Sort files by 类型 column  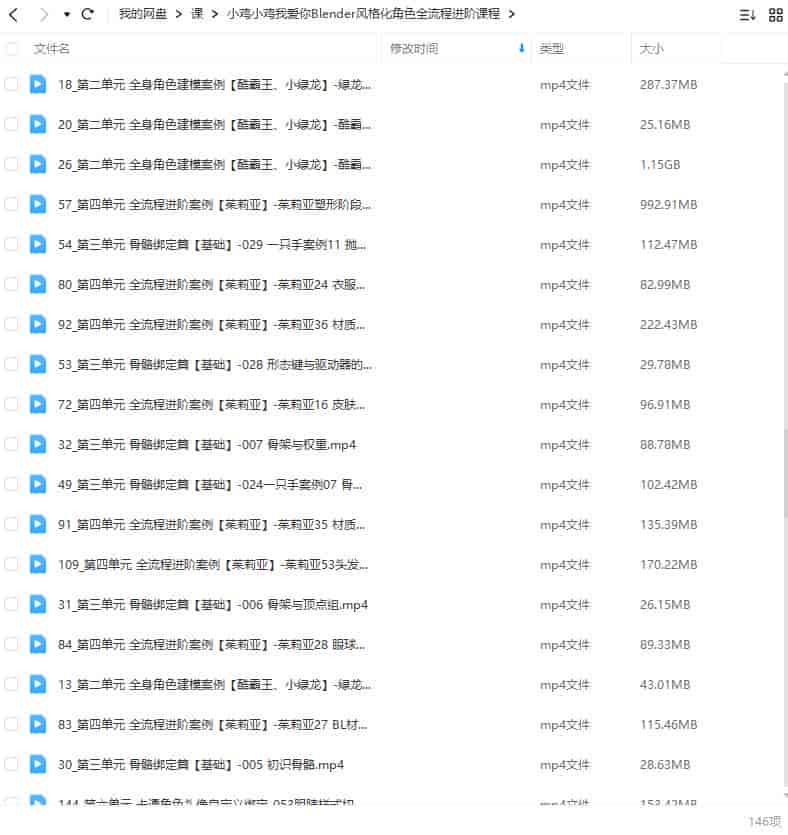[x=552, y=48]
